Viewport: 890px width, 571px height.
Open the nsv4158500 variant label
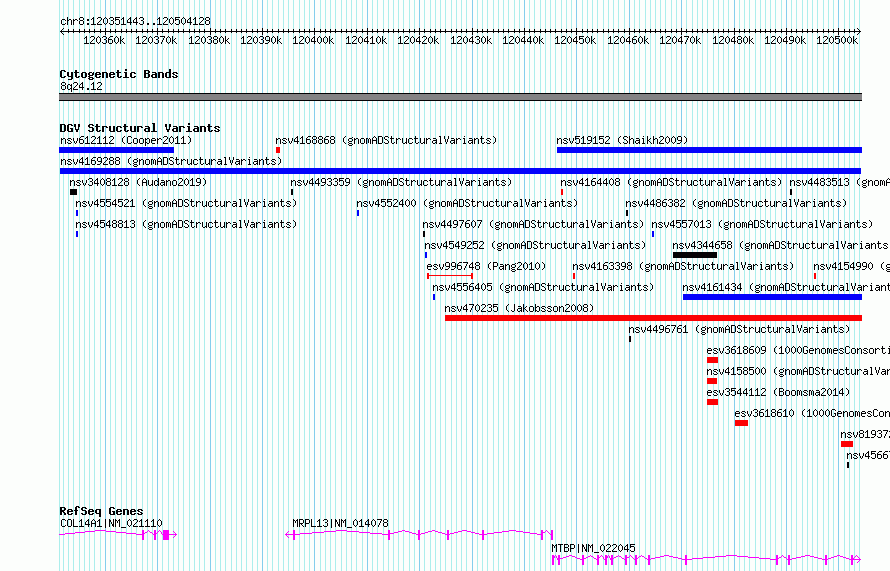point(798,371)
